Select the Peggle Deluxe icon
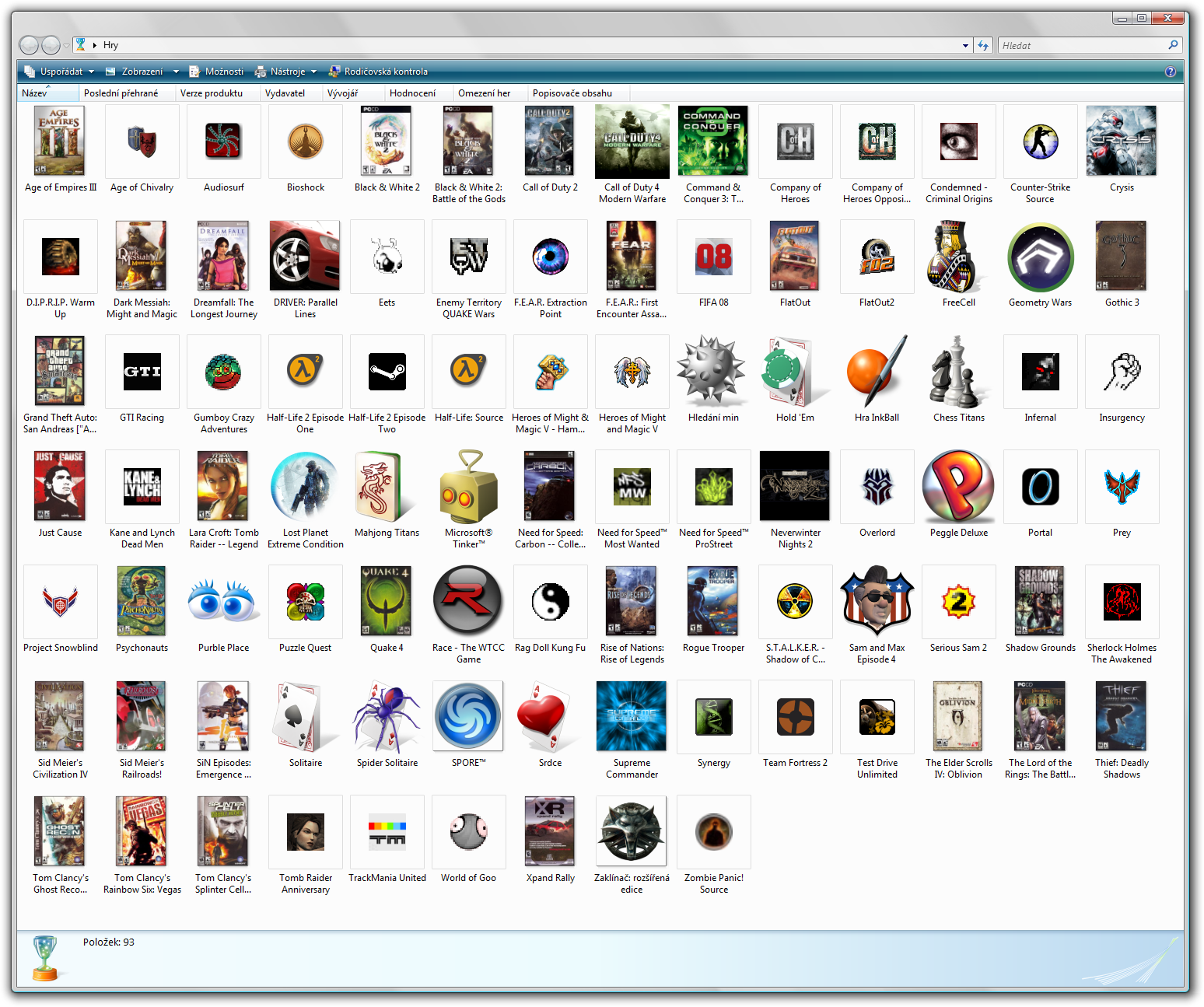This screenshot has width=1204, height=1007. 958,486
